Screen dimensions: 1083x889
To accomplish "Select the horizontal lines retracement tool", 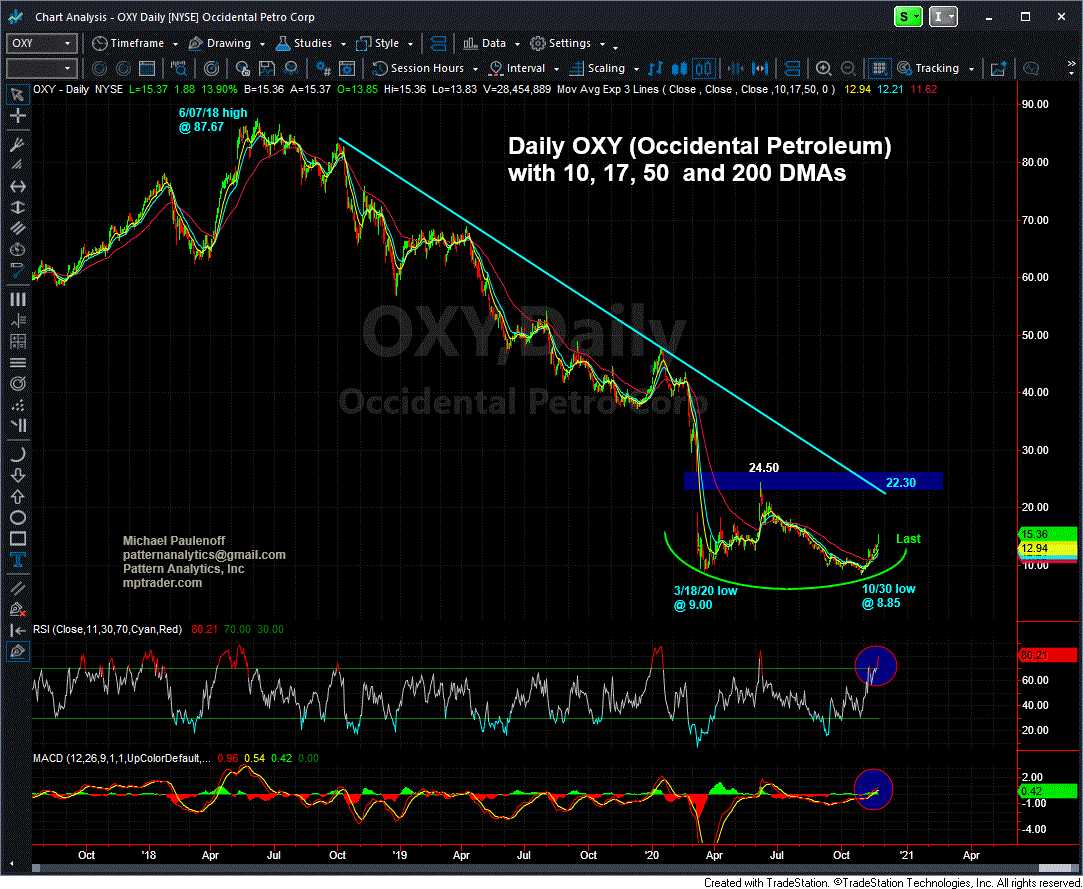I will pos(19,362).
